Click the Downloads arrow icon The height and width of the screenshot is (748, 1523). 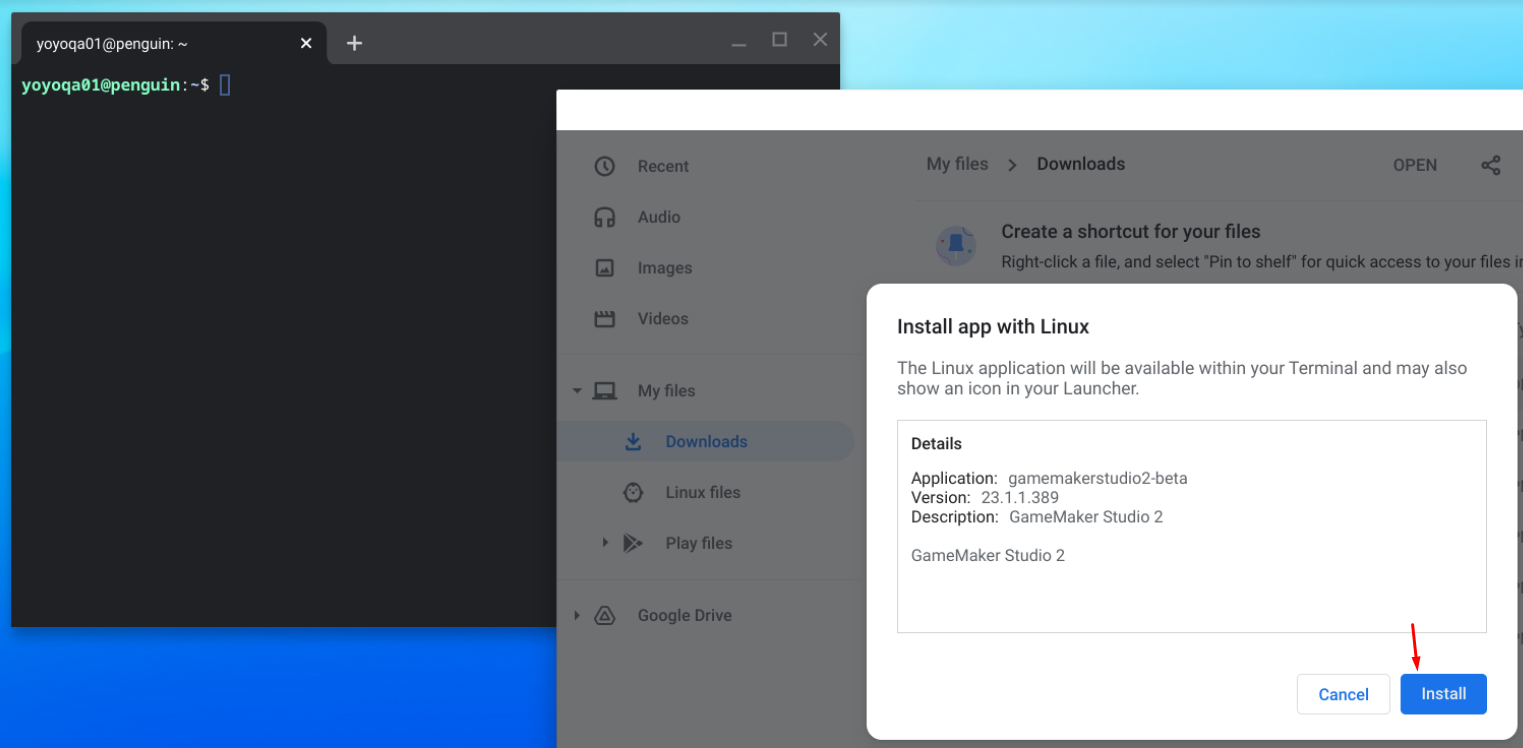click(x=633, y=442)
